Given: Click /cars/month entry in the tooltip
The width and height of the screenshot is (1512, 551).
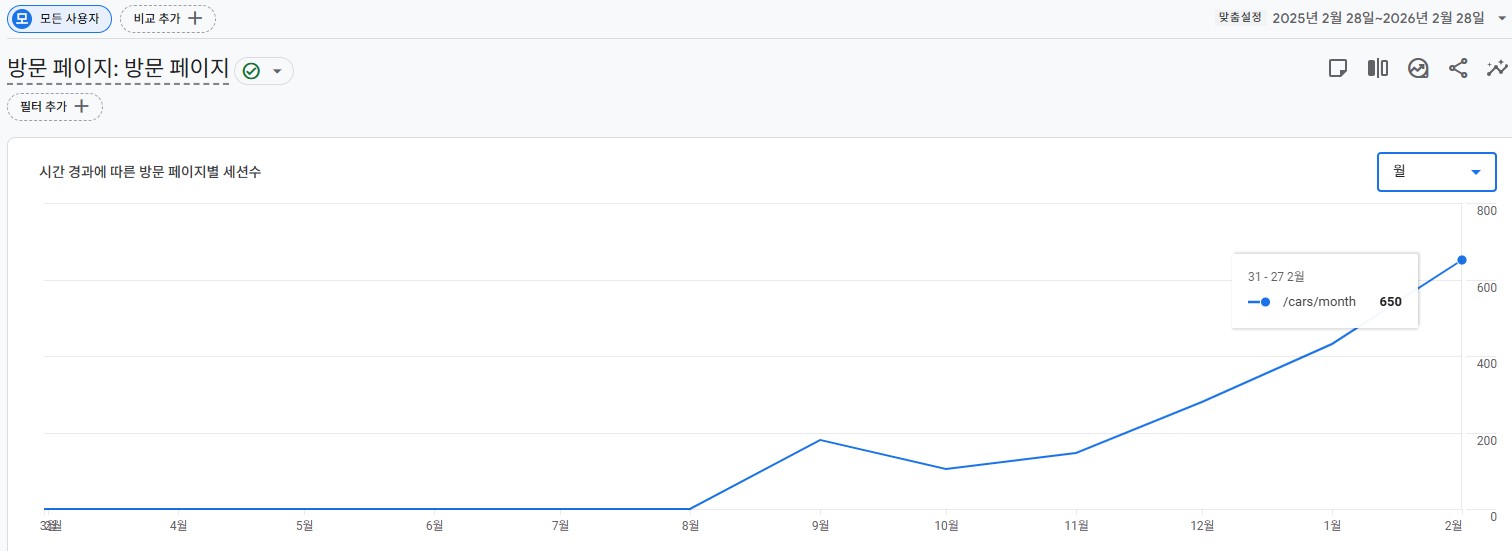Looking at the screenshot, I should coord(1318,302).
